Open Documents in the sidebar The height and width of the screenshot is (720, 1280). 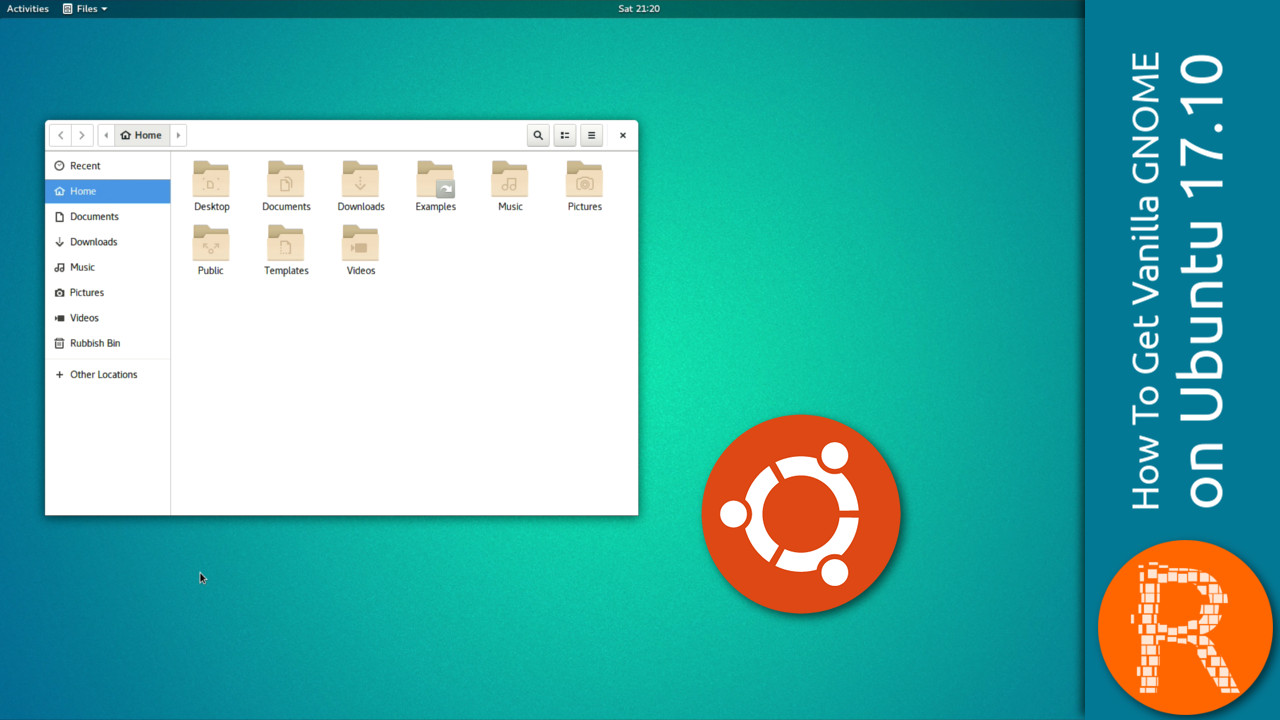click(108, 216)
